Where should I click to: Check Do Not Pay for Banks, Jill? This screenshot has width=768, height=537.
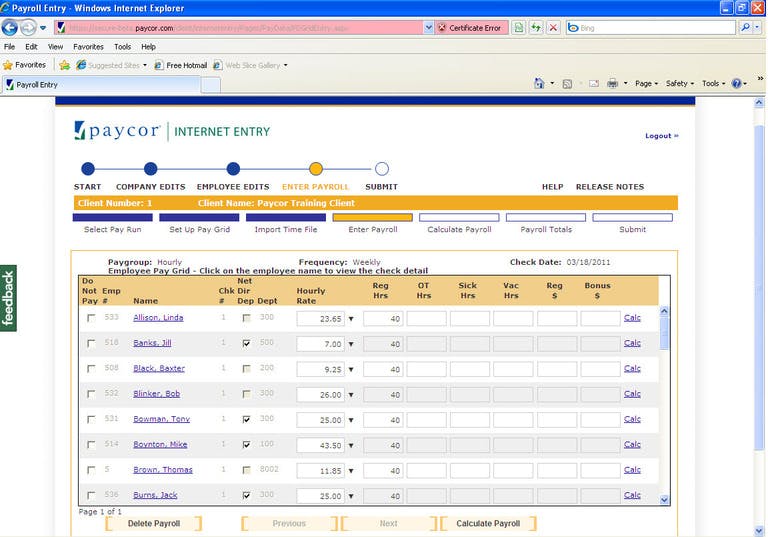coord(91,343)
